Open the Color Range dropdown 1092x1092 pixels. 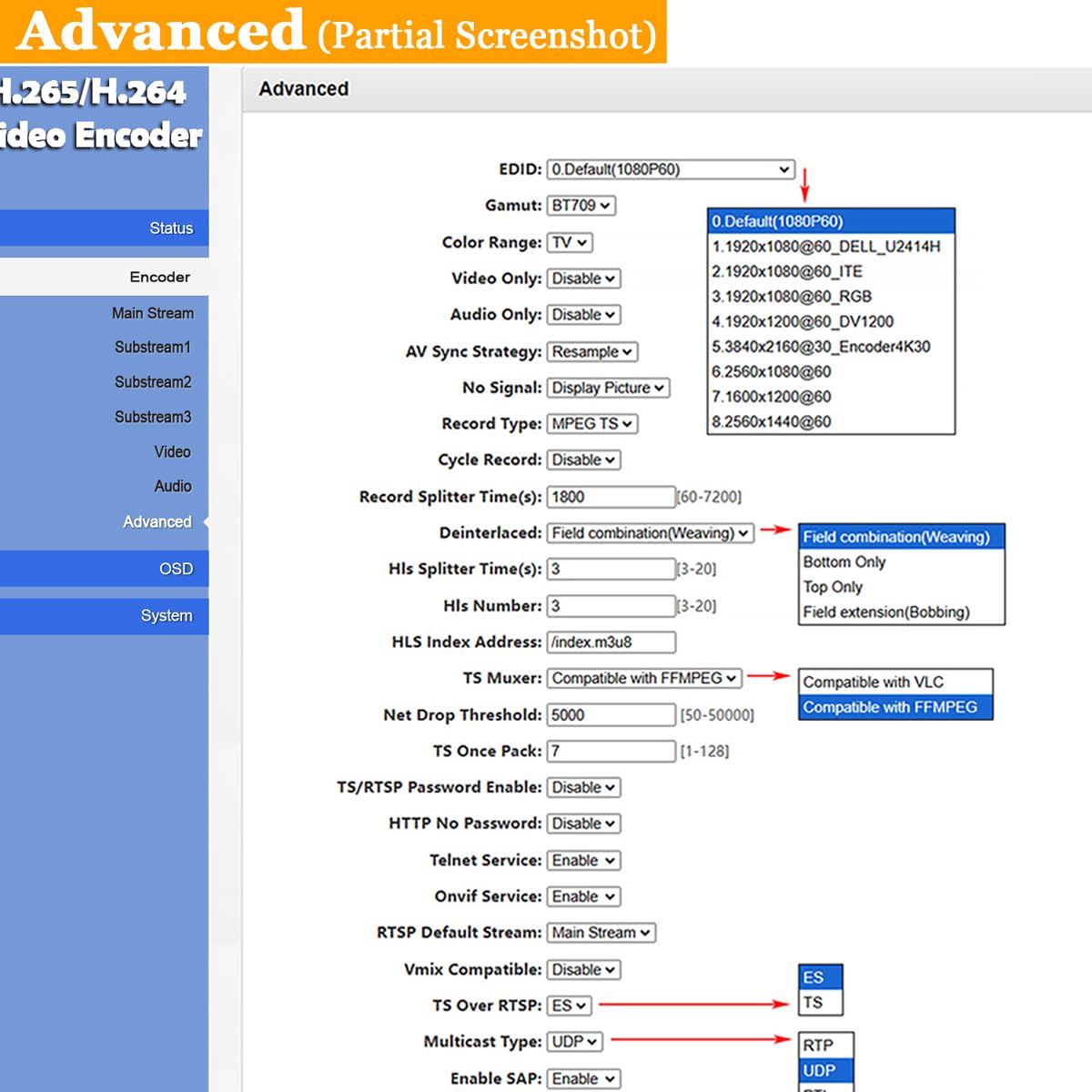point(570,243)
